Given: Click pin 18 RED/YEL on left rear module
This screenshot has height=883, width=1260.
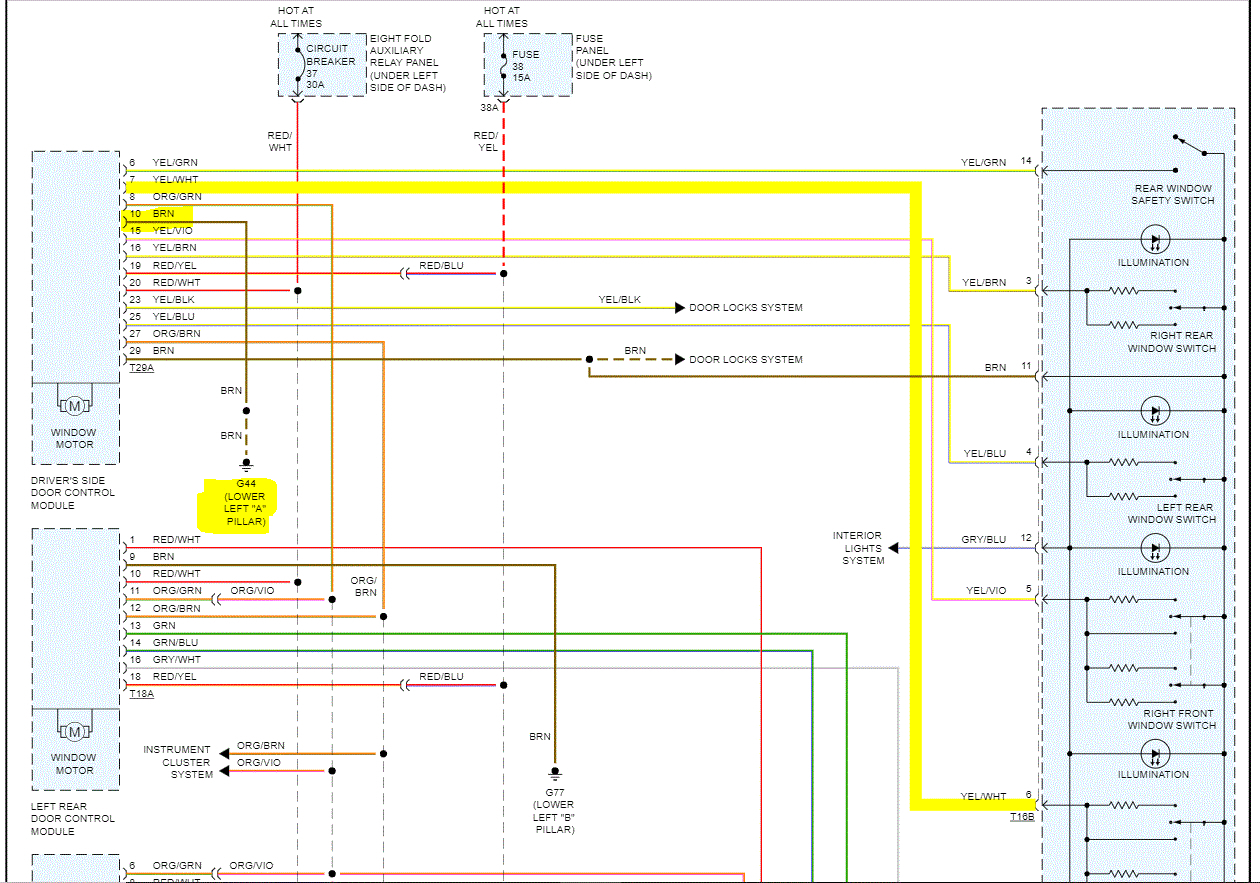Looking at the screenshot, I should pos(163,677).
